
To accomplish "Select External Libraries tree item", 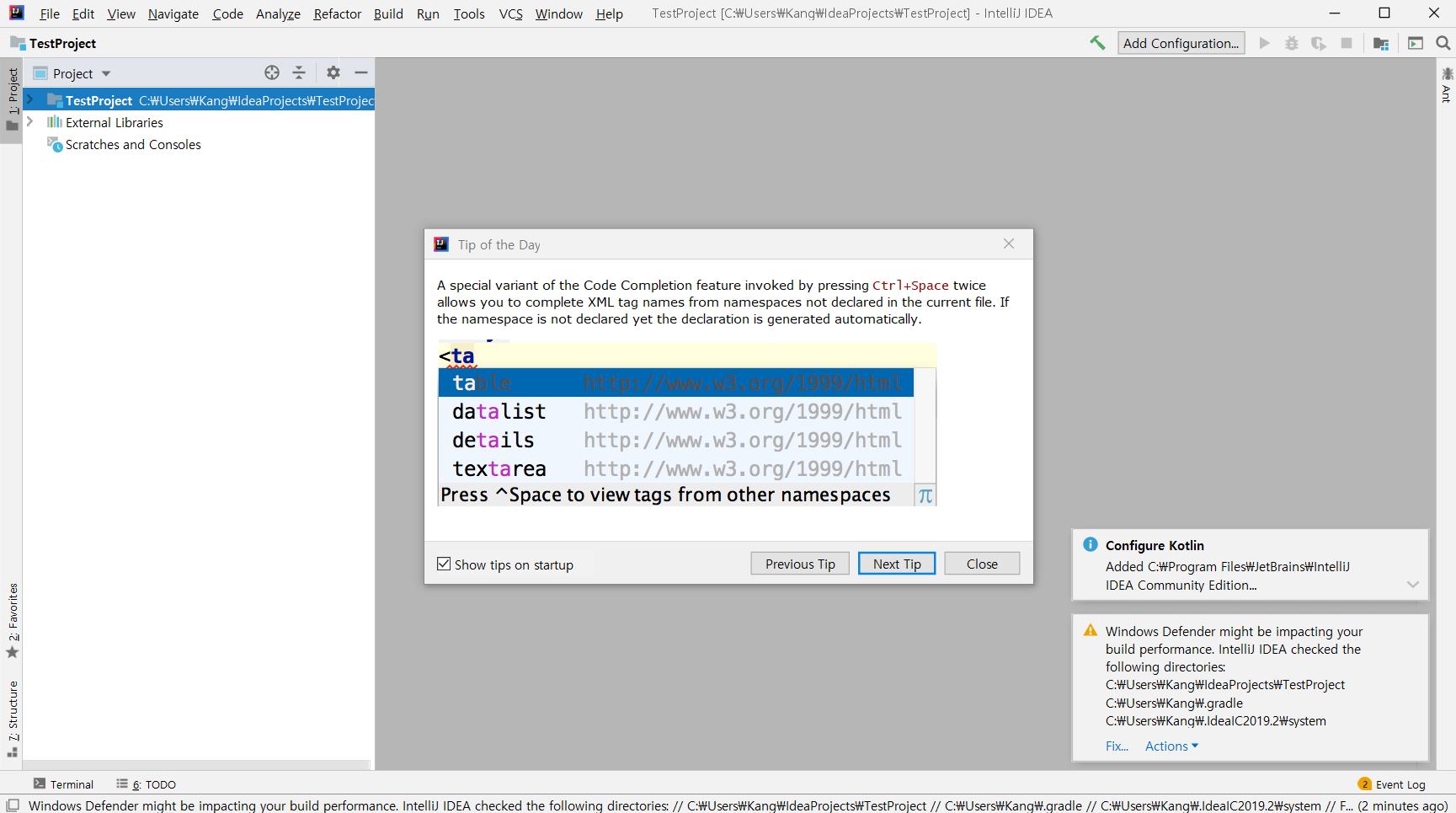I will tap(115, 122).
